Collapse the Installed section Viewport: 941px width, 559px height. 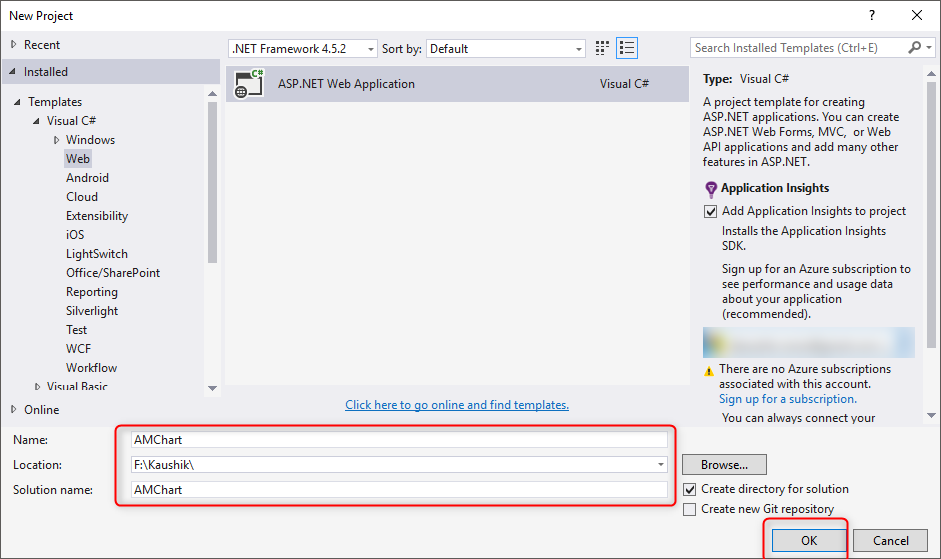point(13,71)
